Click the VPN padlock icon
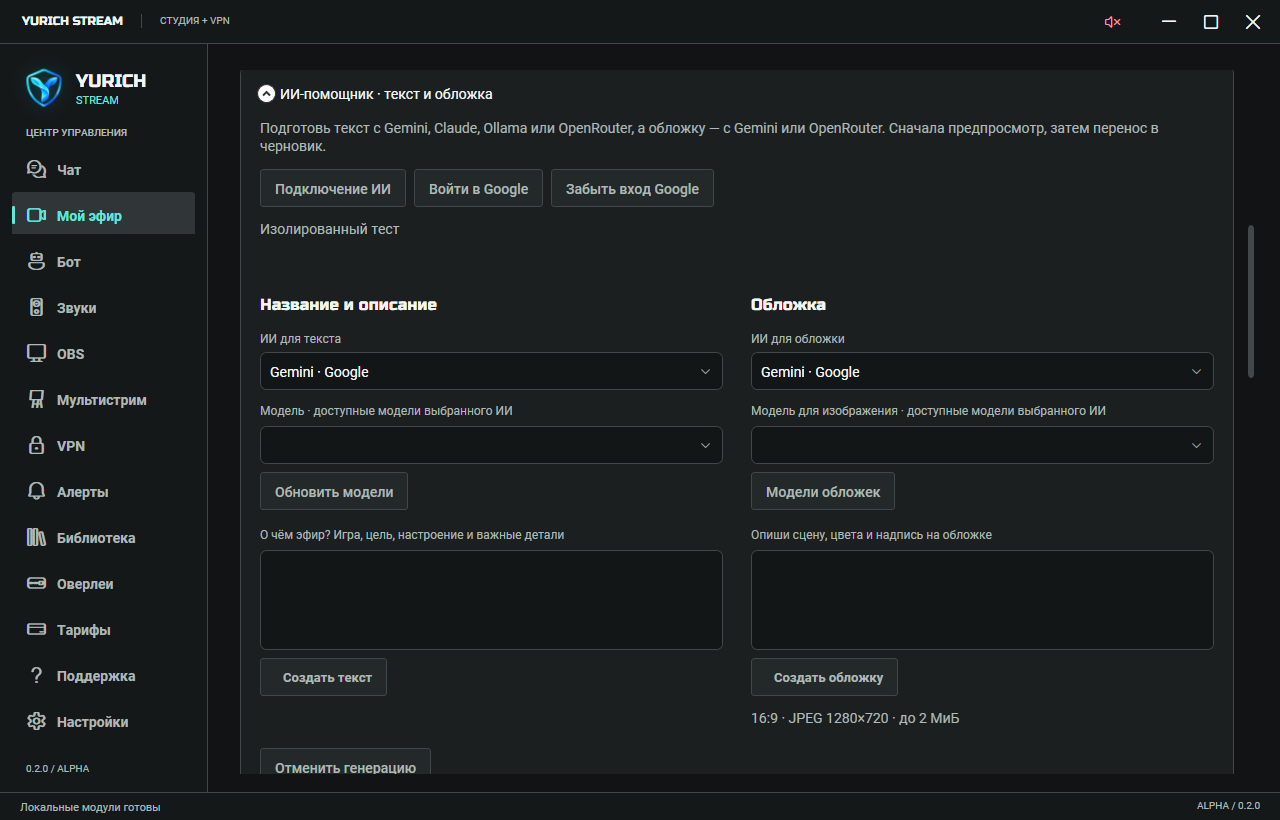Screen dimensions: 1280x820 pos(37,446)
